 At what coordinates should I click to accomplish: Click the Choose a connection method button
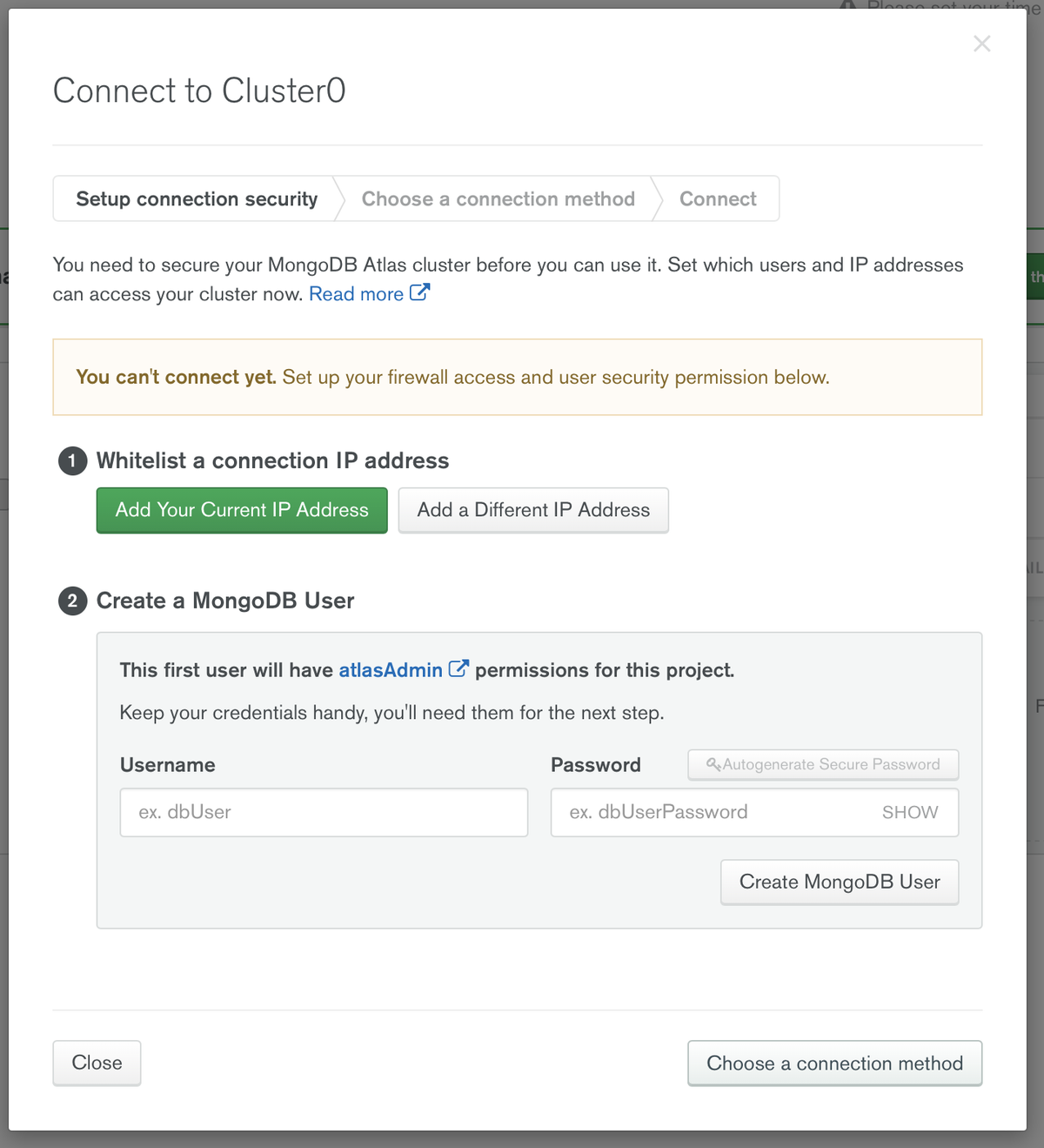(x=834, y=1063)
